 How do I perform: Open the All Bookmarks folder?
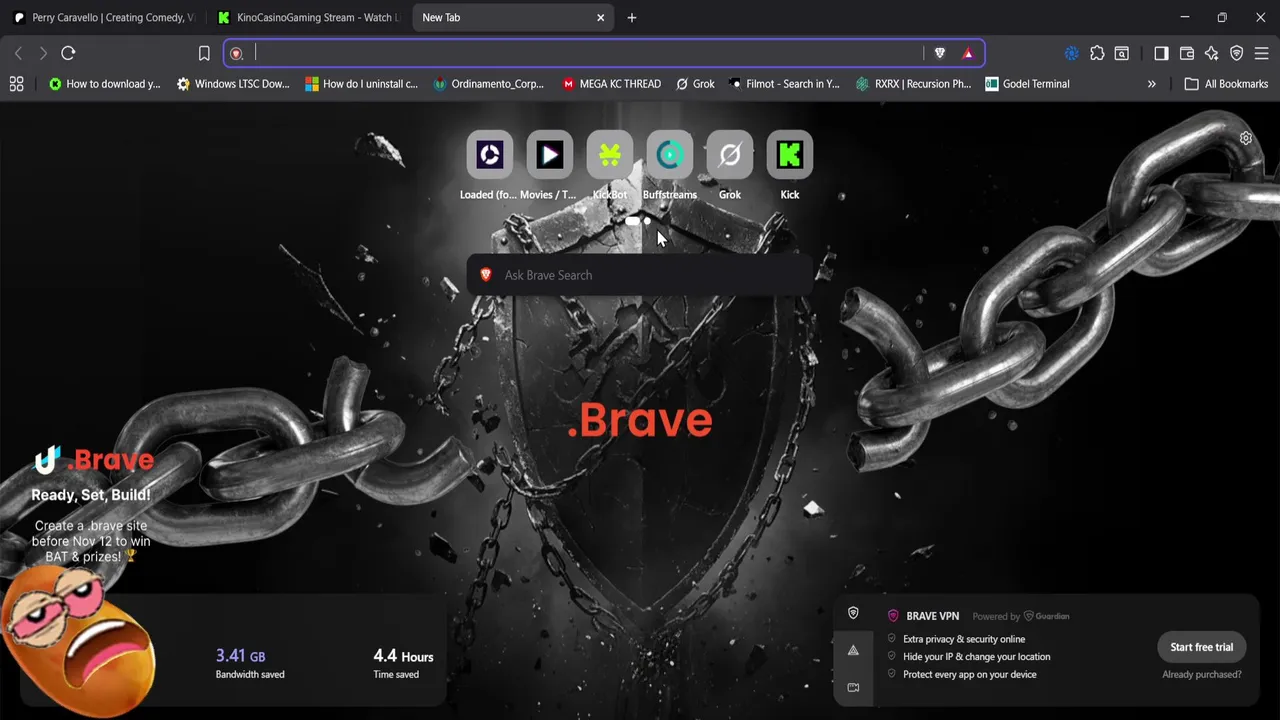1226,84
